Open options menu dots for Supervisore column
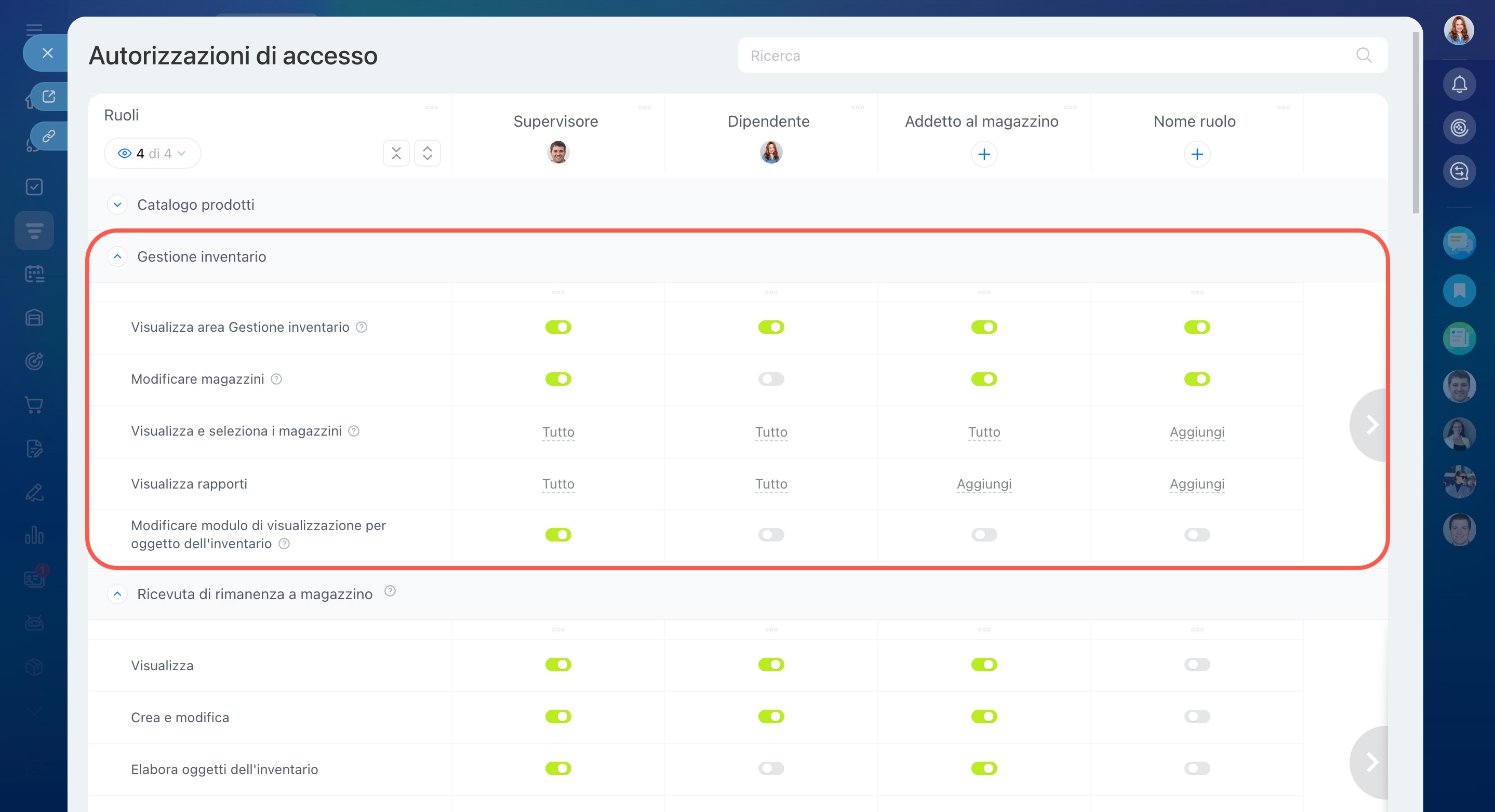This screenshot has height=812, width=1495. click(x=644, y=107)
